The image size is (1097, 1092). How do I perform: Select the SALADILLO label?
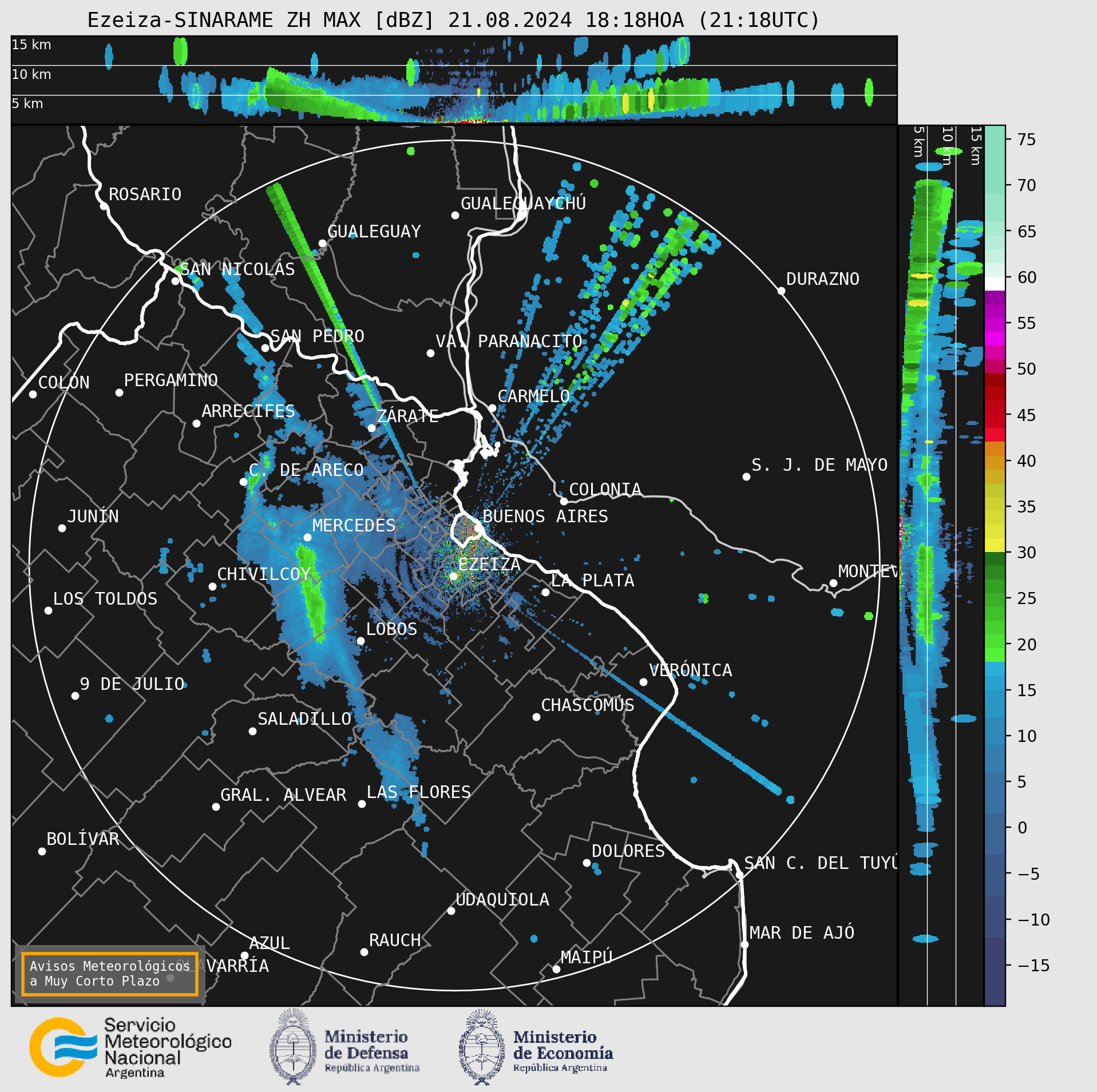click(x=304, y=719)
